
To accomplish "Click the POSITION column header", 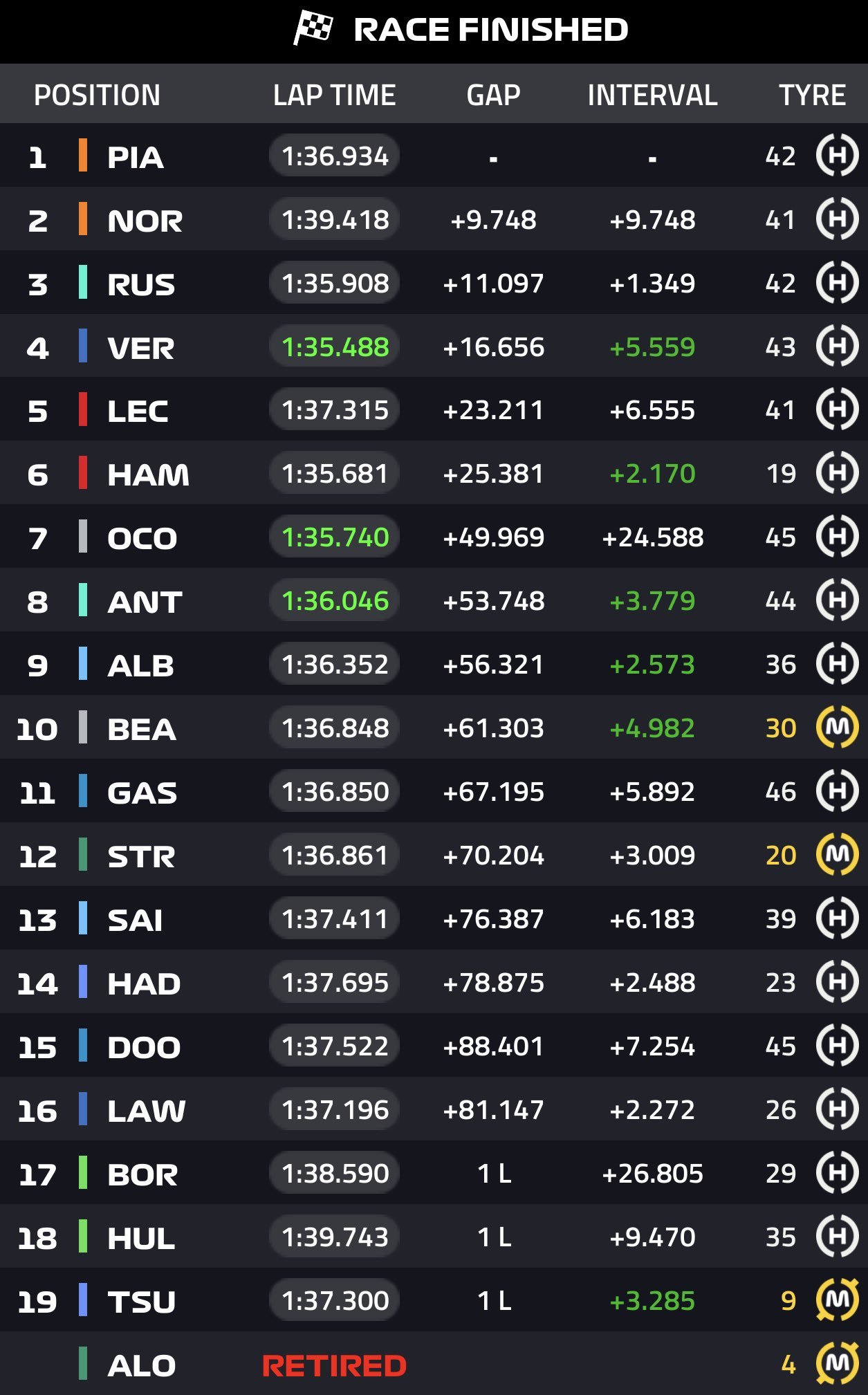I will click(97, 95).
